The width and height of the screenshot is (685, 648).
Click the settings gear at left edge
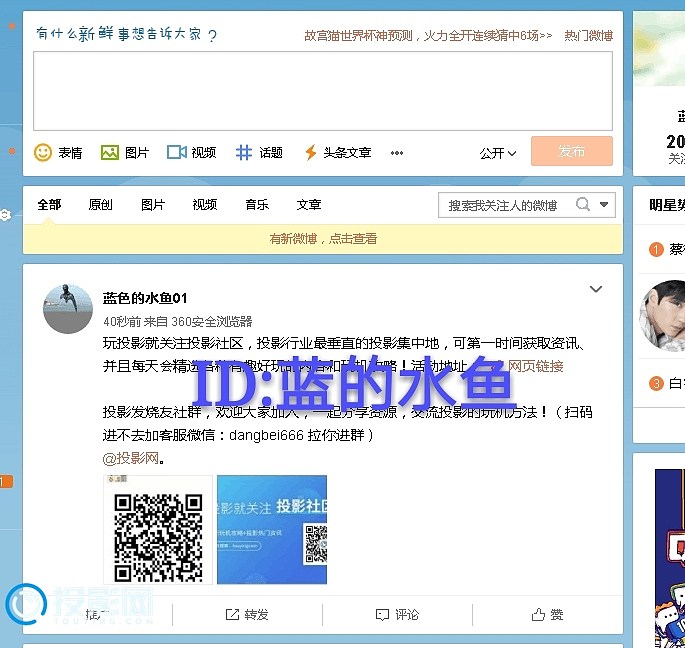point(5,215)
